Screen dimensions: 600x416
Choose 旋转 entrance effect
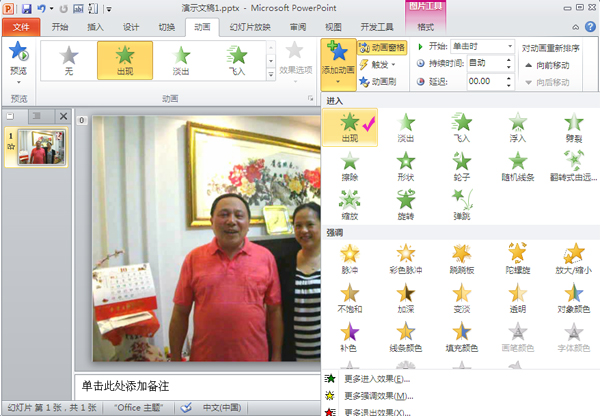(406, 206)
